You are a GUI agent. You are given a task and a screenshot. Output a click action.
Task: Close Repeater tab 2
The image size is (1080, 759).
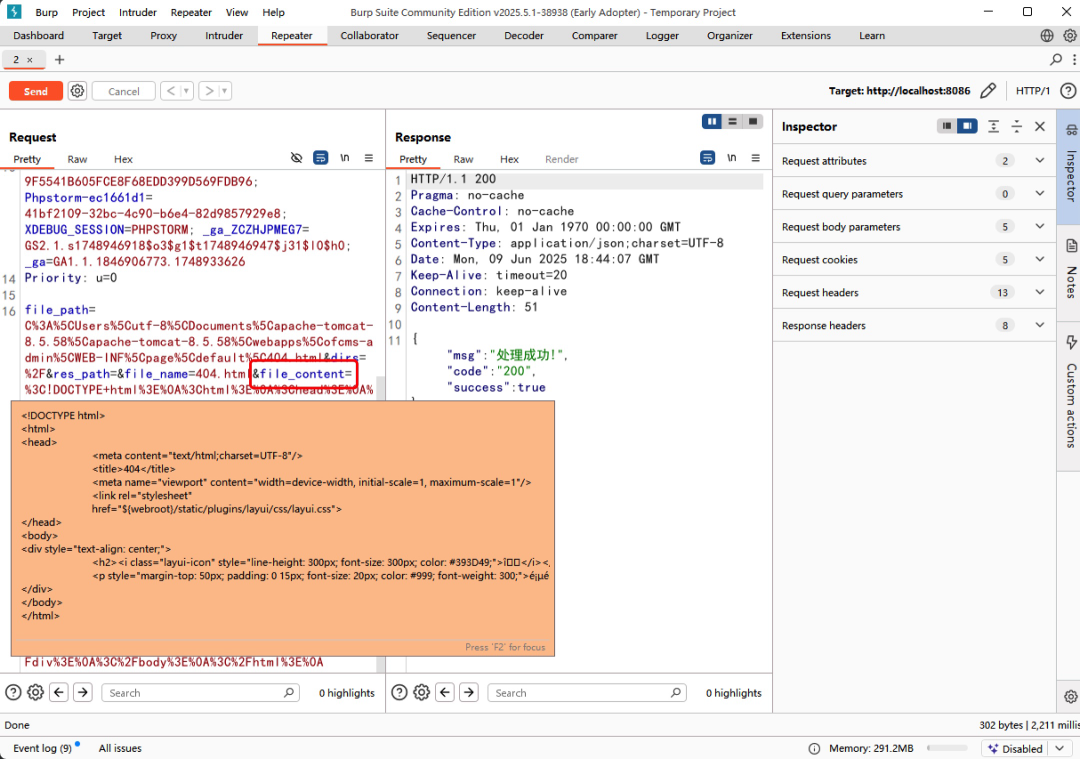30,60
